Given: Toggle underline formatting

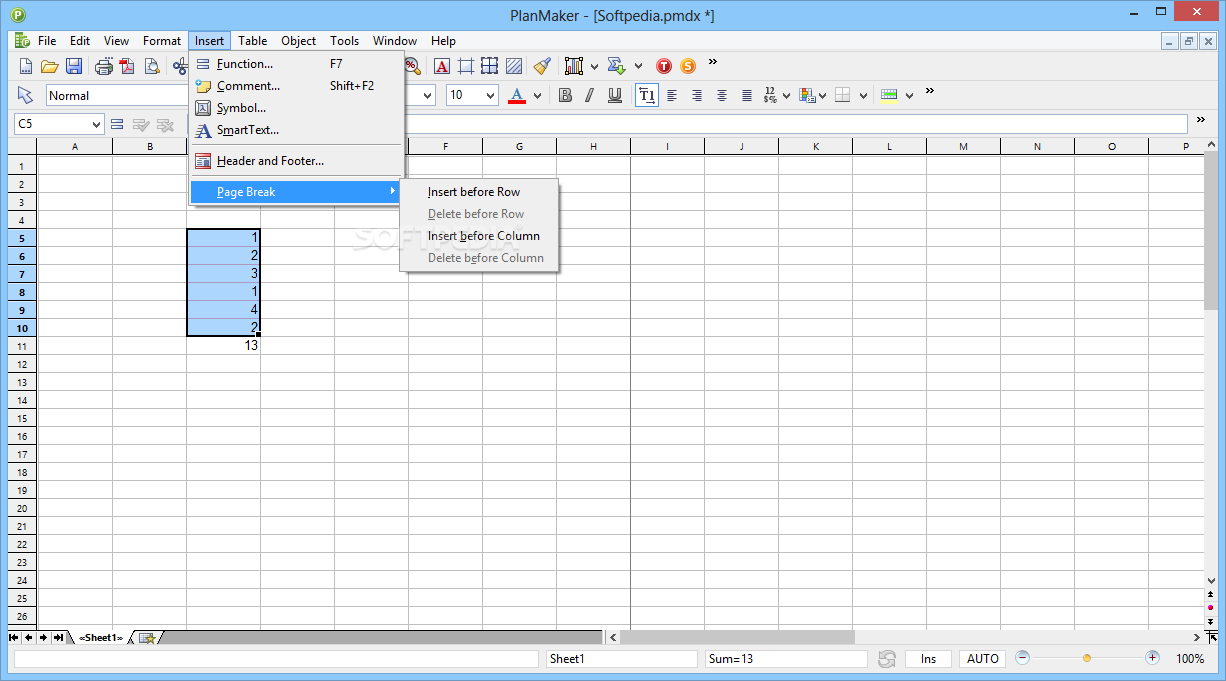Looking at the screenshot, I should (615, 95).
